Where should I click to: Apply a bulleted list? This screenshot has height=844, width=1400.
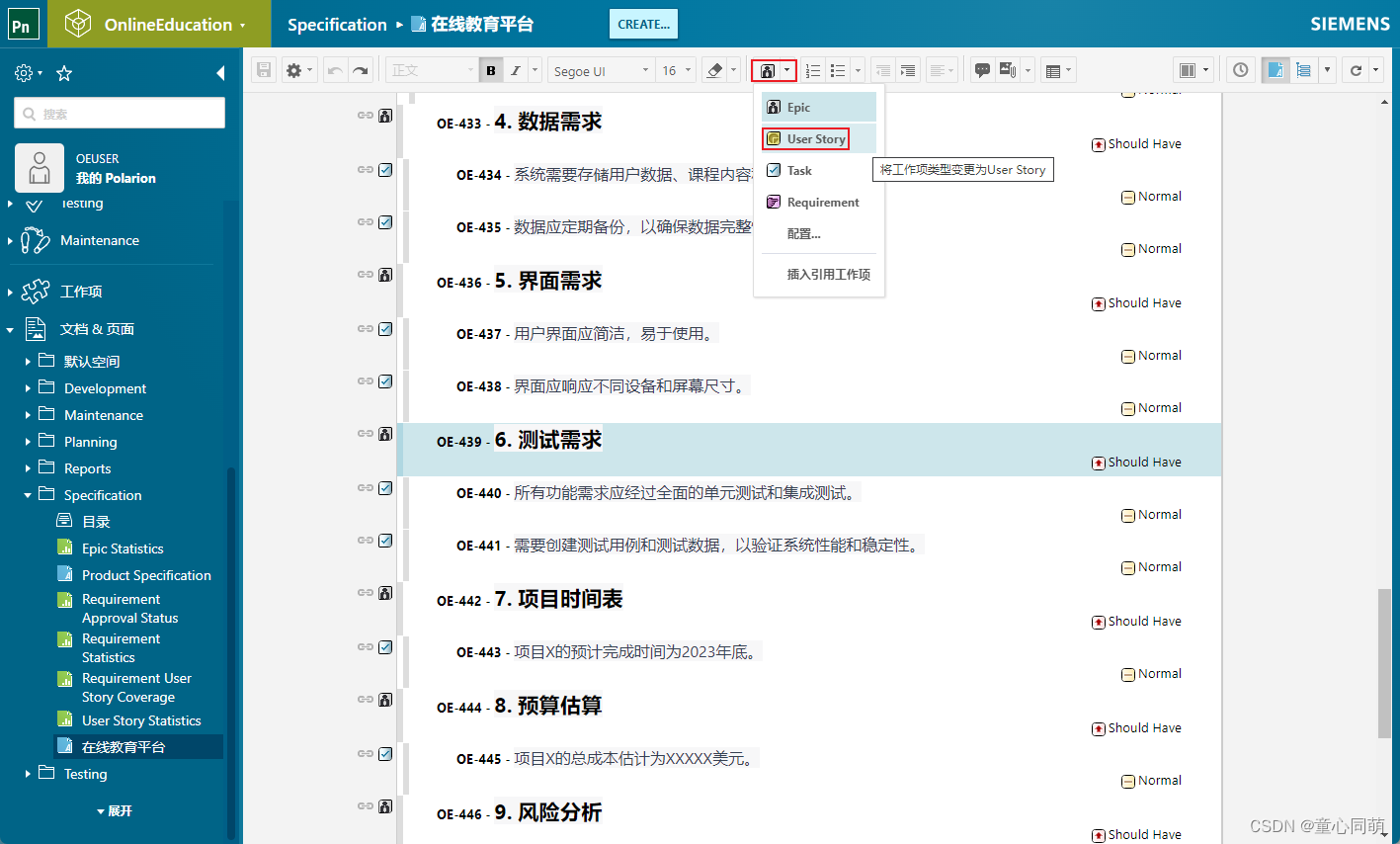[836, 69]
